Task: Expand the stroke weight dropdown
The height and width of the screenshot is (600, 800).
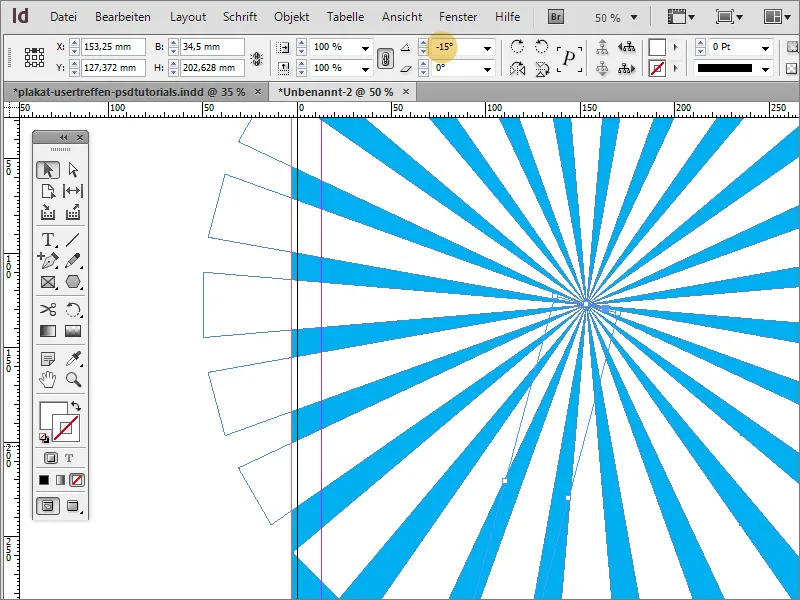Action: (764, 48)
